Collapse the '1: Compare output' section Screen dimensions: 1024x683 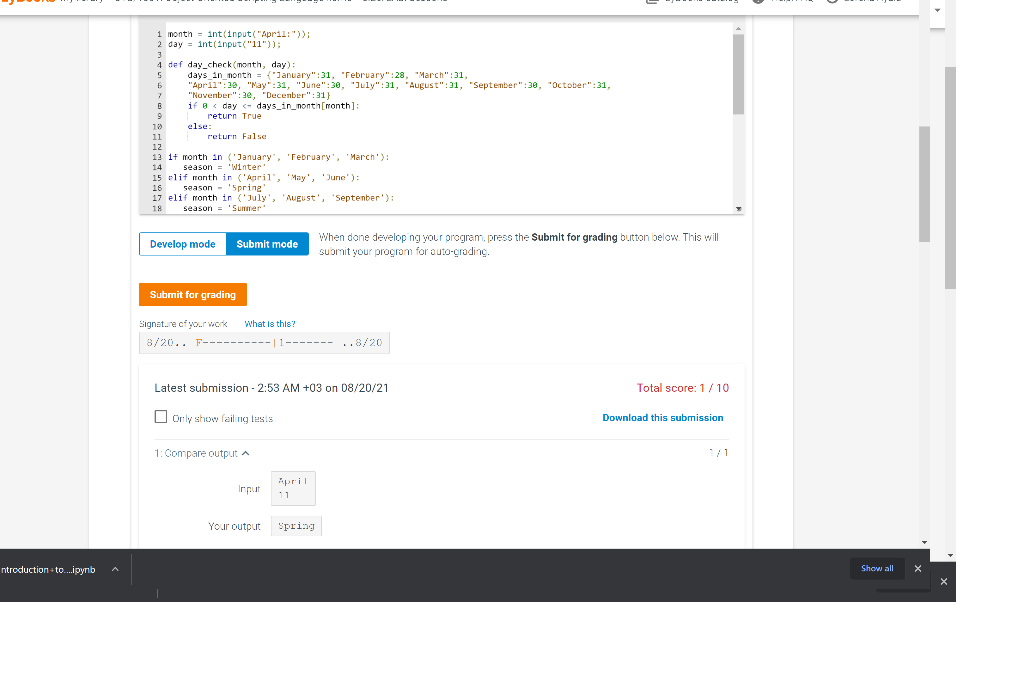coord(248,452)
